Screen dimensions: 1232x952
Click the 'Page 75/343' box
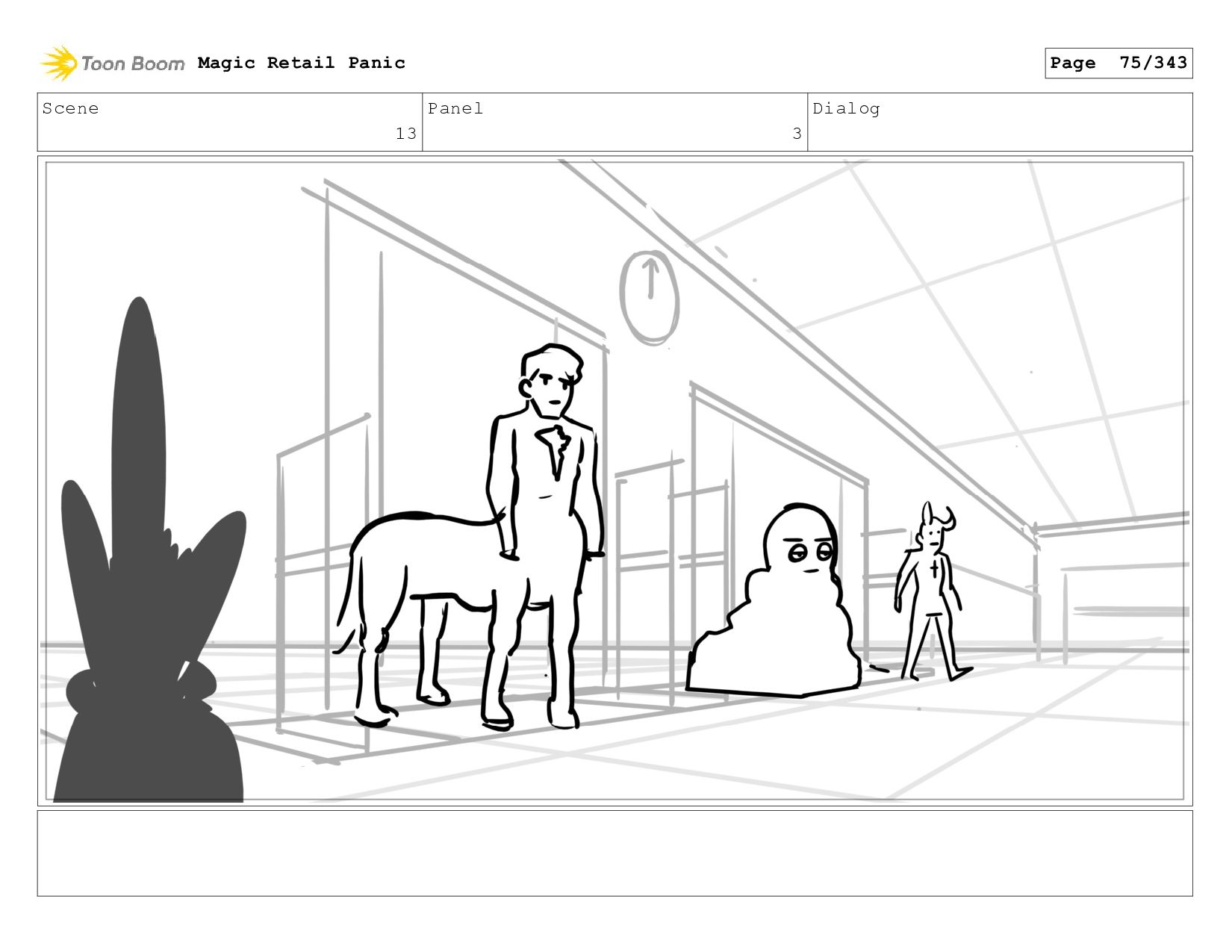[x=1119, y=63]
